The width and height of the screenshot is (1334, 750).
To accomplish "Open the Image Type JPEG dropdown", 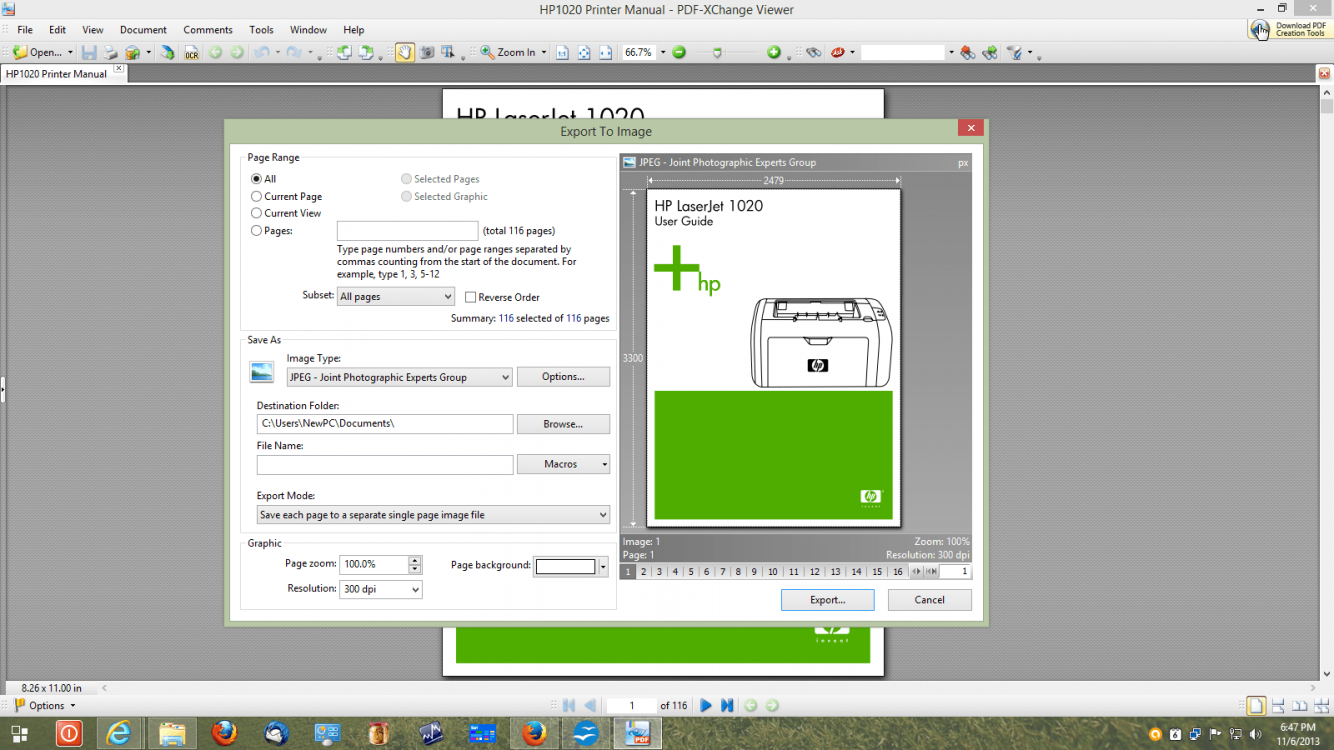I will pyautogui.click(x=399, y=377).
